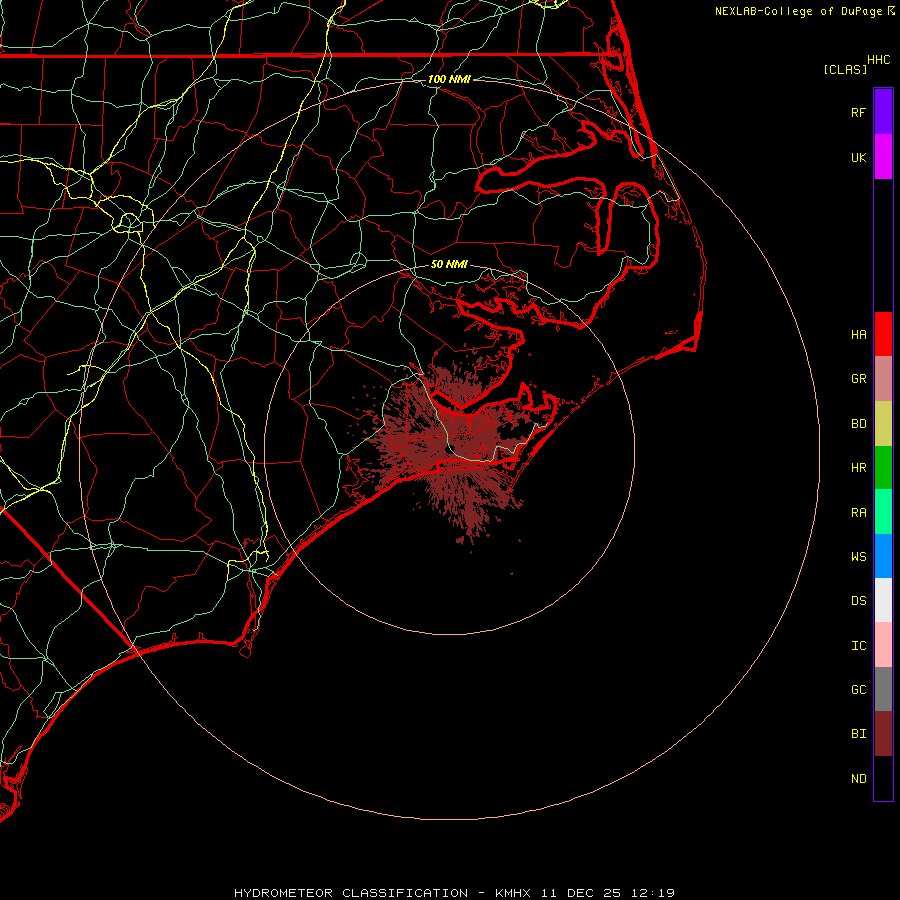Click the RF purple legend swatch
Screen dimensions: 900x900
pos(883,112)
